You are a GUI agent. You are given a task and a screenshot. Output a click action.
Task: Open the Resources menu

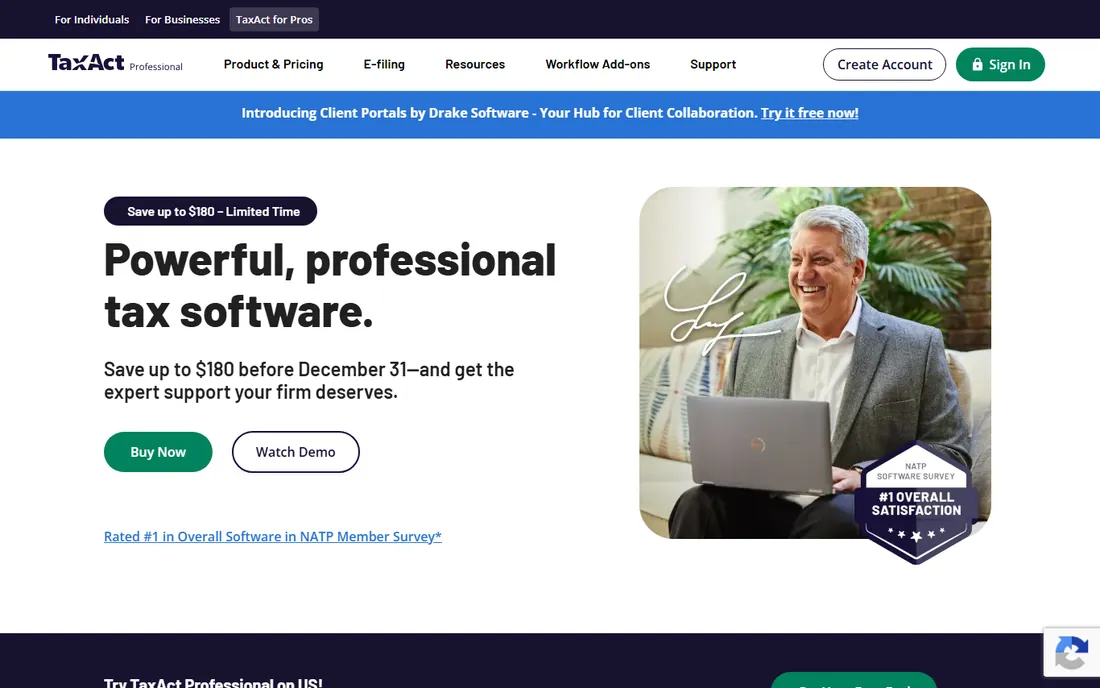[x=475, y=65]
